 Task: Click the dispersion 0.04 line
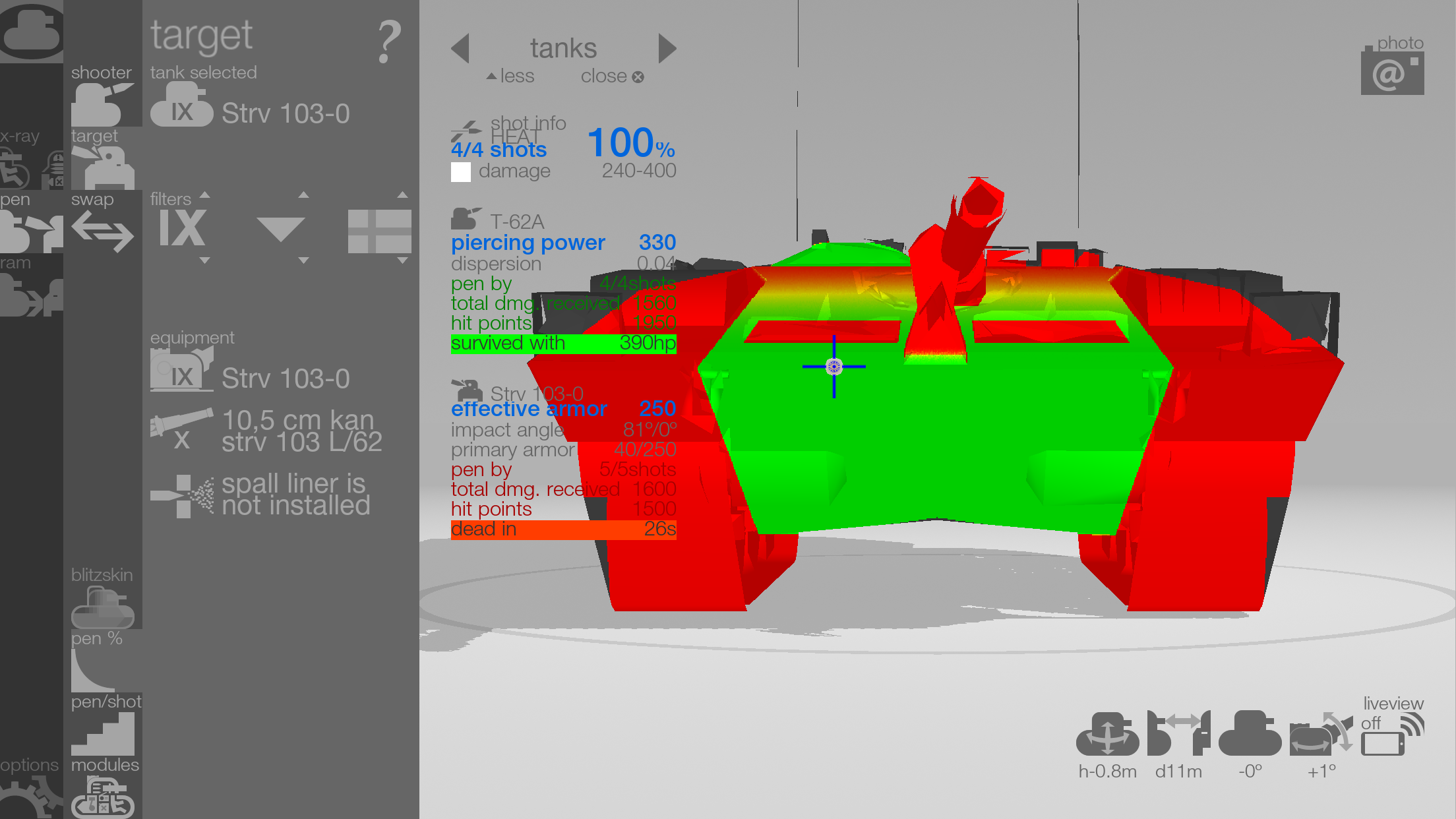tap(563, 264)
